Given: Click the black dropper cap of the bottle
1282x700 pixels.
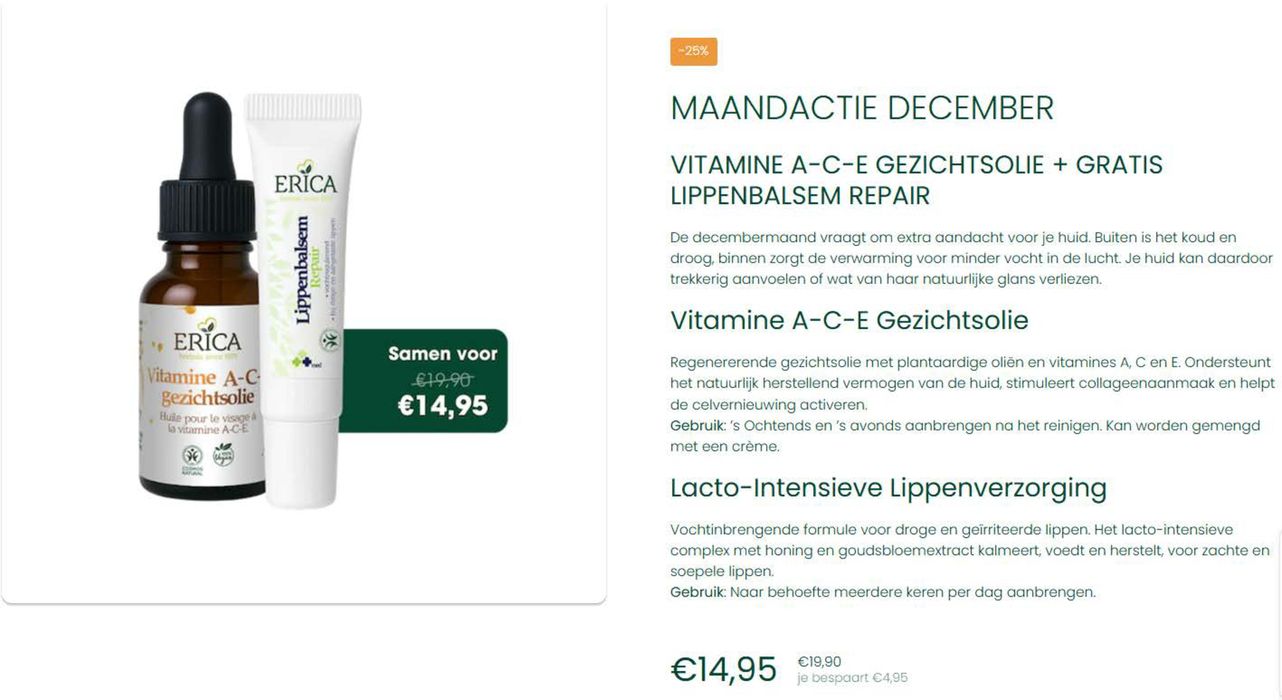Looking at the screenshot, I should [x=208, y=166].
